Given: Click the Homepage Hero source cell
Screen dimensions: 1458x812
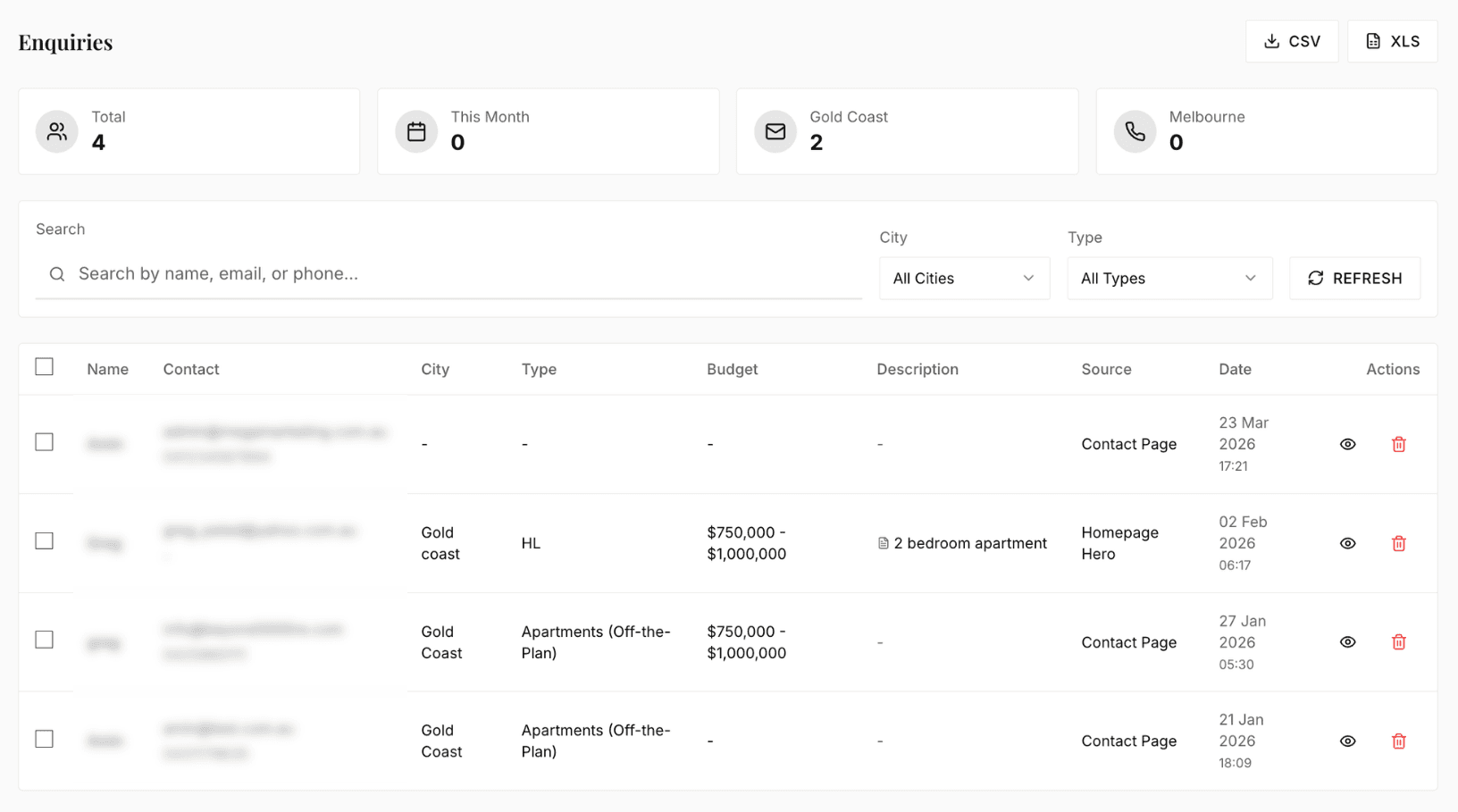Looking at the screenshot, I should click(x=1119, y=543).
